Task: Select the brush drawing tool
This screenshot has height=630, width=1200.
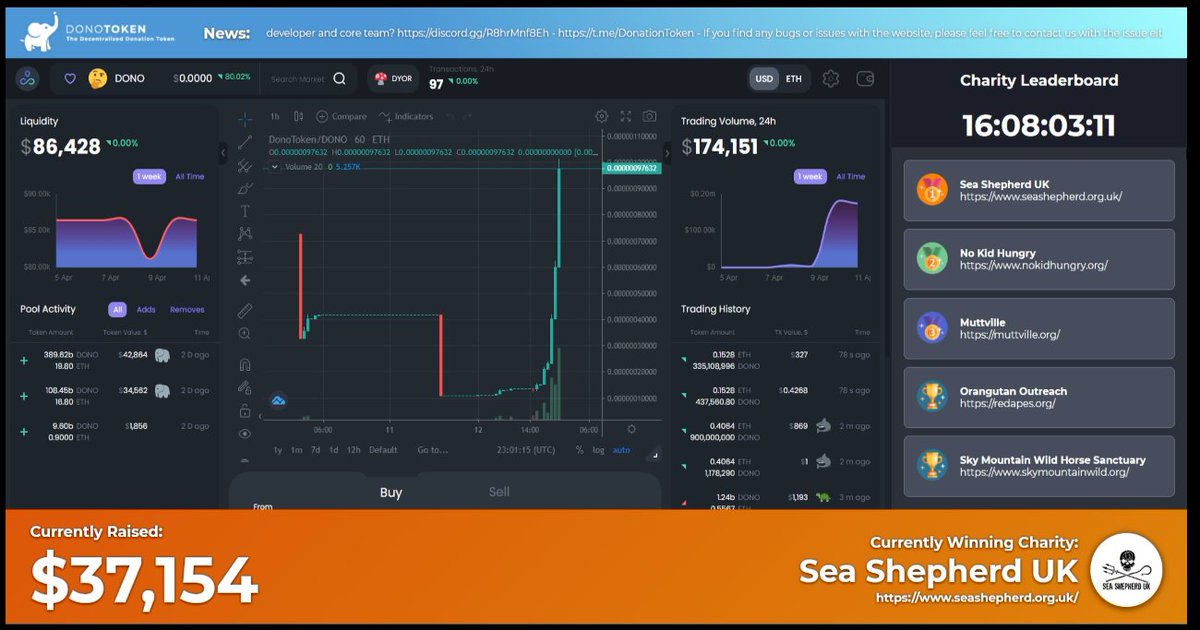Action: pos(245,188)
